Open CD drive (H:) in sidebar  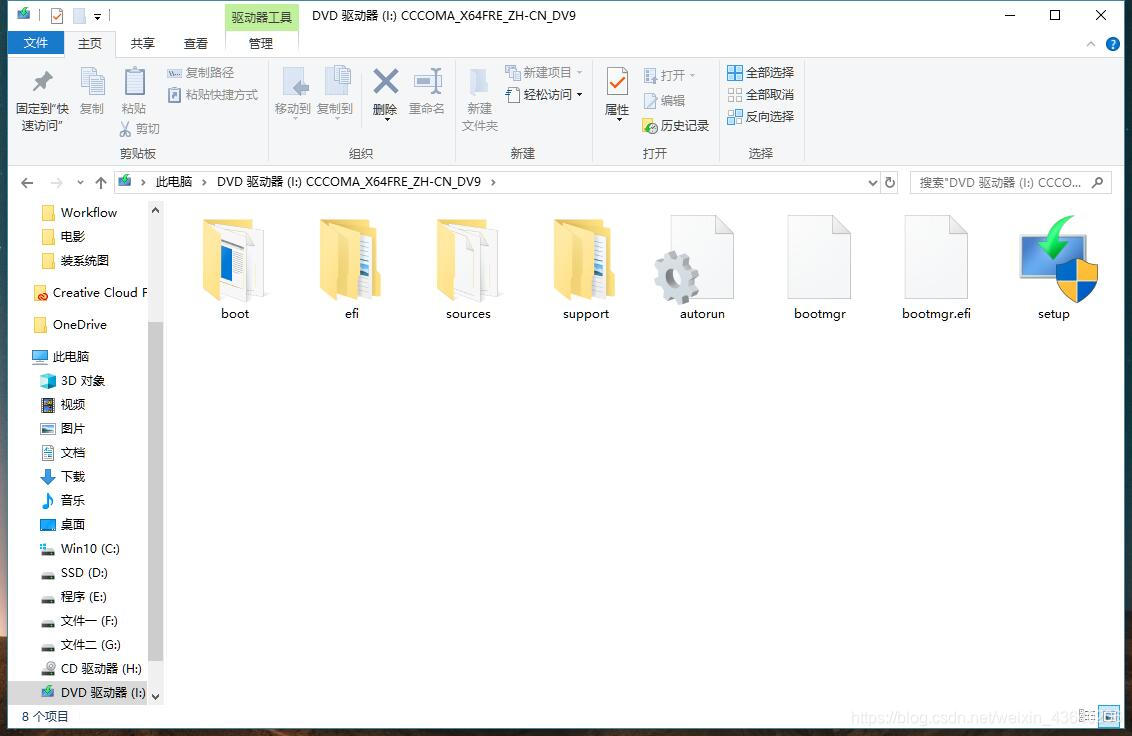pyautogui.click(x=92, y=669)
